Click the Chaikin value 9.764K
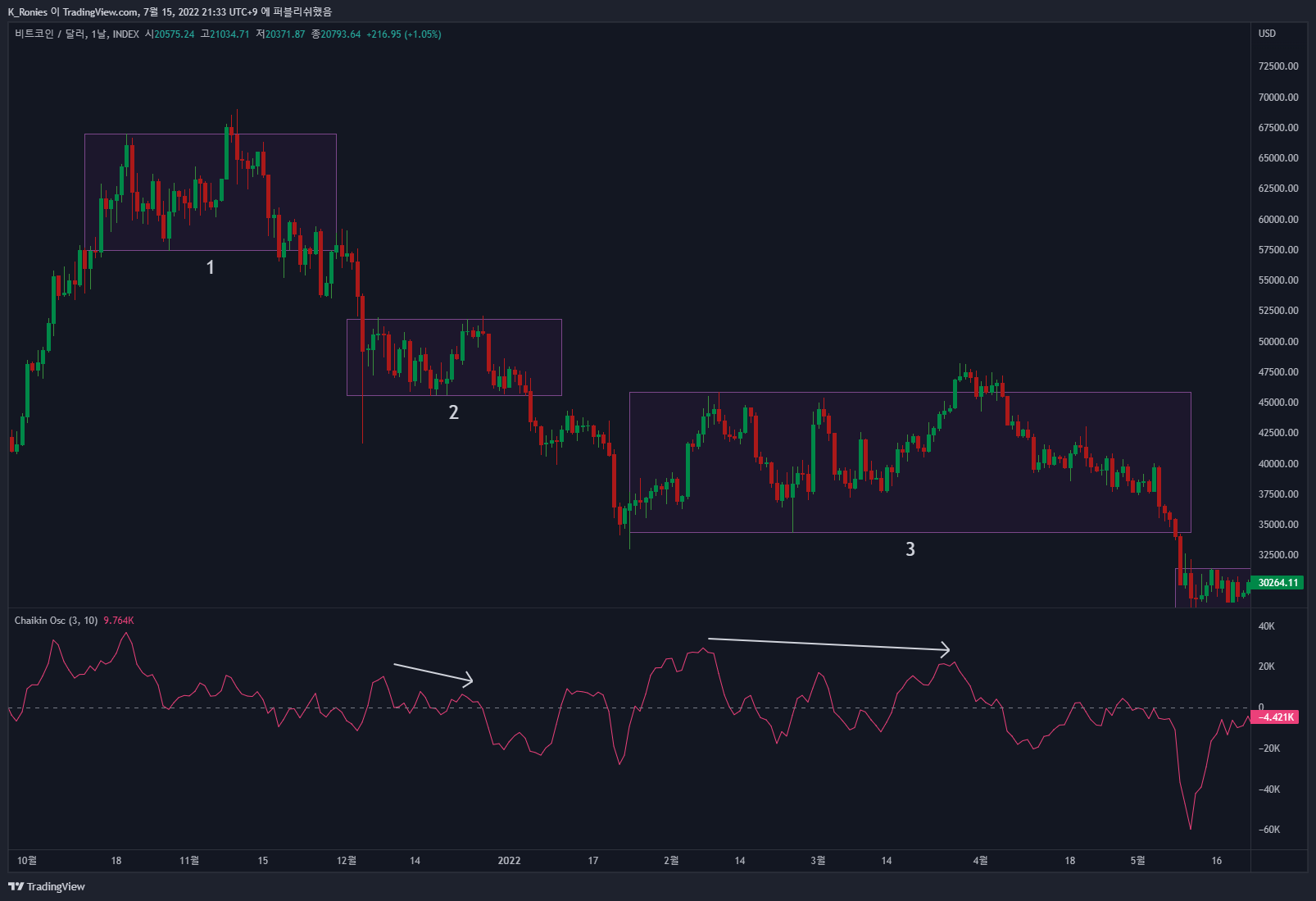The image size is (1316, 901). 119,621
